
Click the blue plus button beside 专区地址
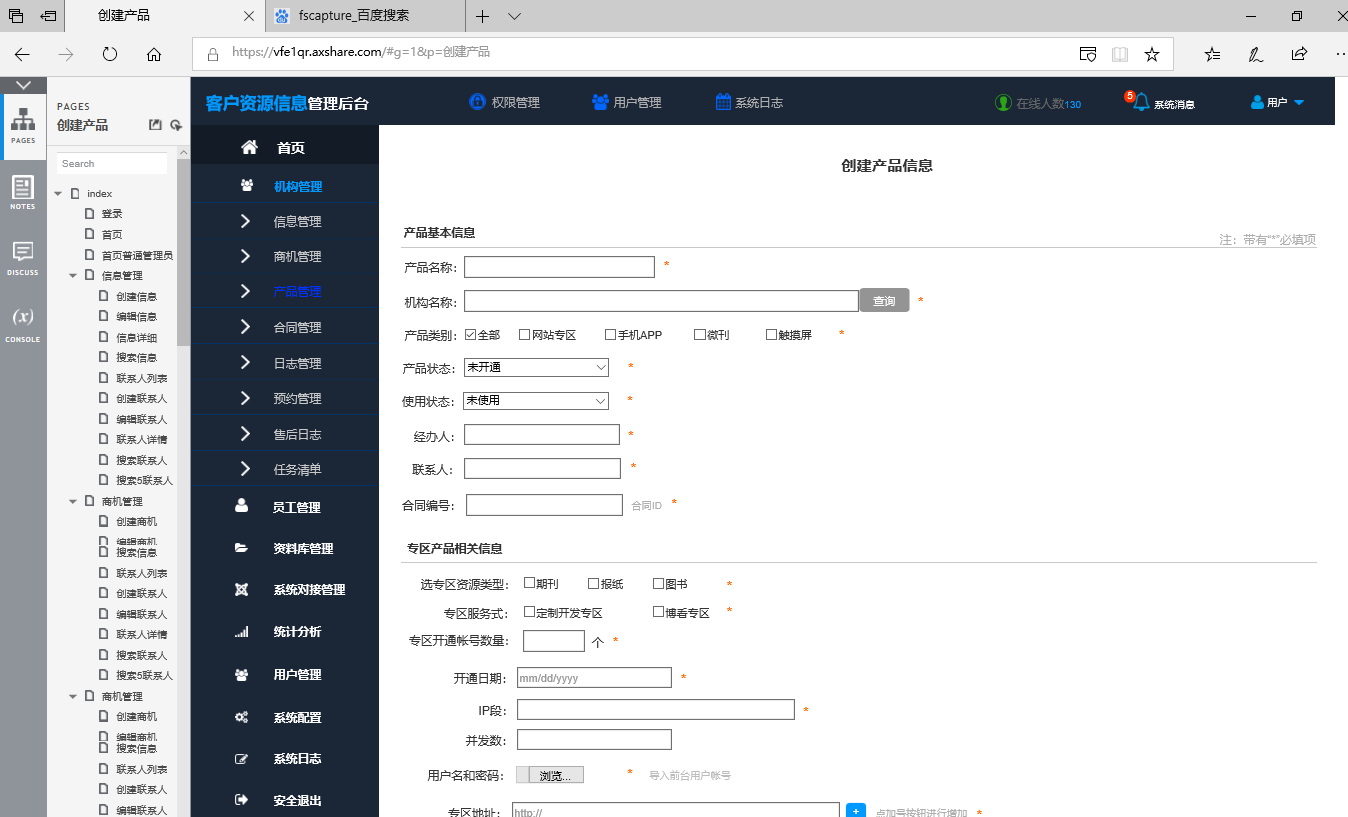click(x=856, y=810)
